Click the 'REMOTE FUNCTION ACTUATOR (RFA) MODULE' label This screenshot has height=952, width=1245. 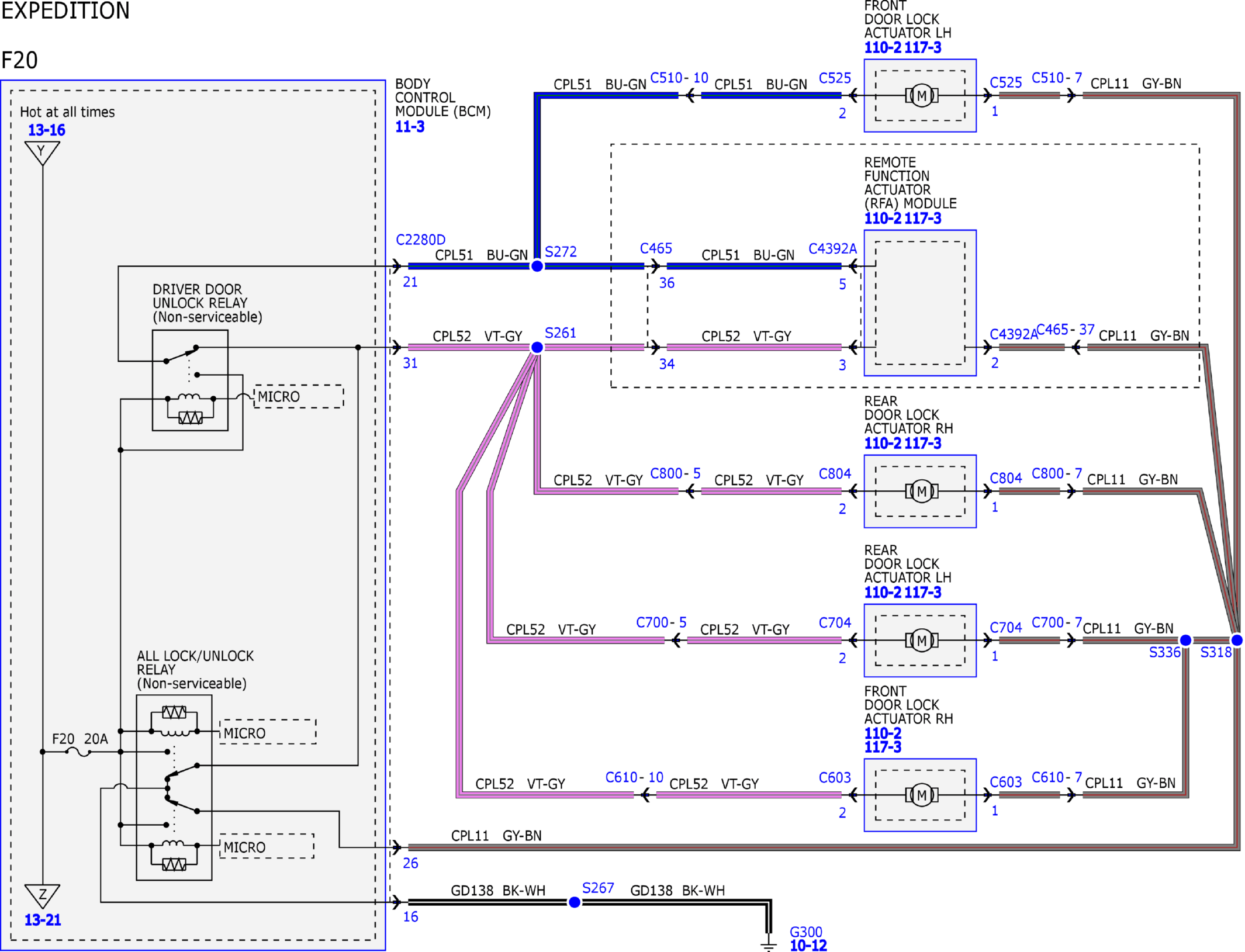pyautogui.click(x=911, y=183)
